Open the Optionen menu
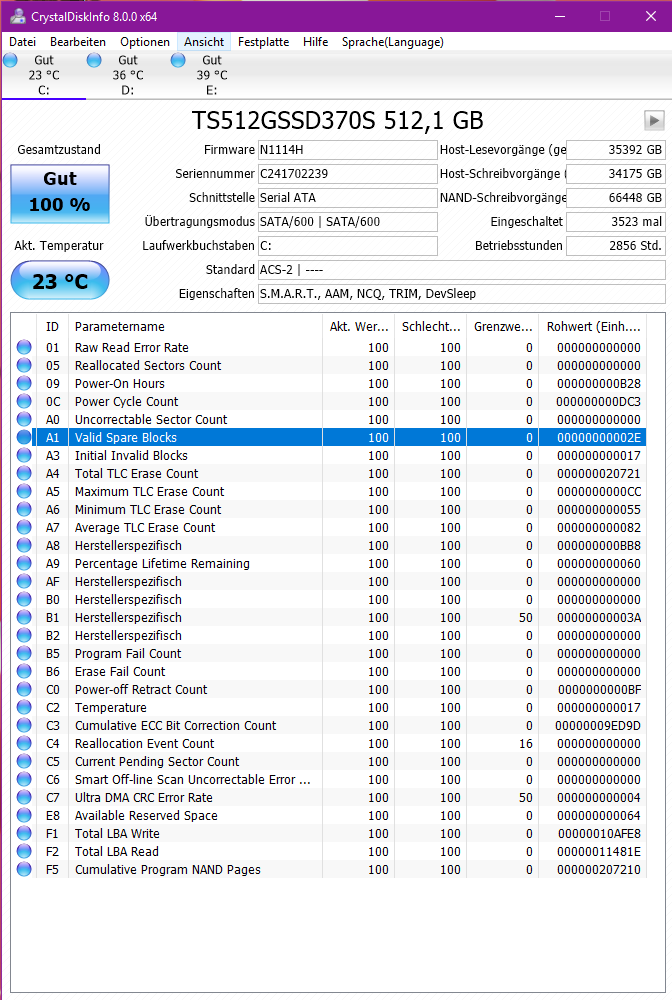The height and width of the screenshot is (1000, 672). (x=145, y=42)
